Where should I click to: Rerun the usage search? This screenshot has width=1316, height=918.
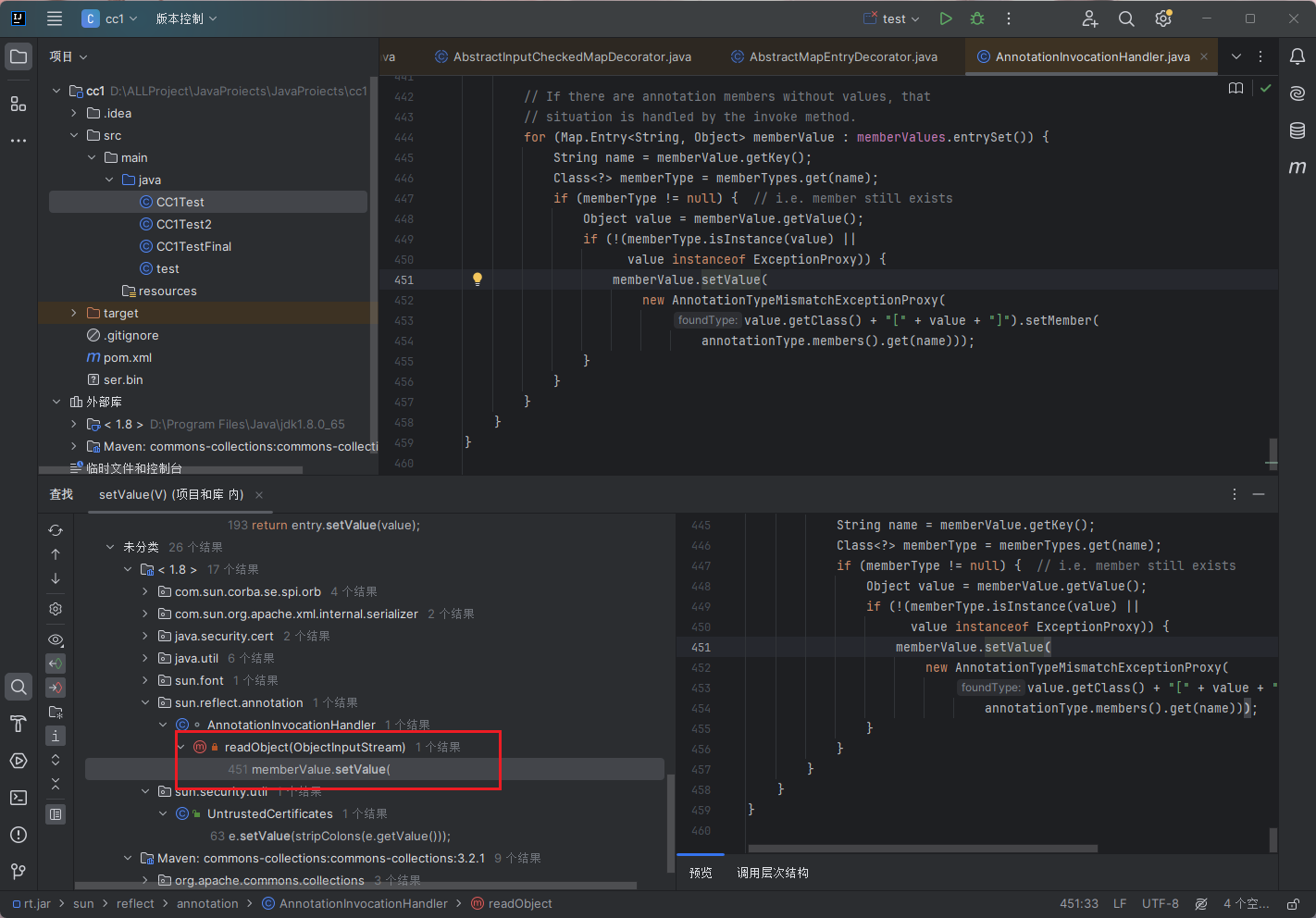56,530
